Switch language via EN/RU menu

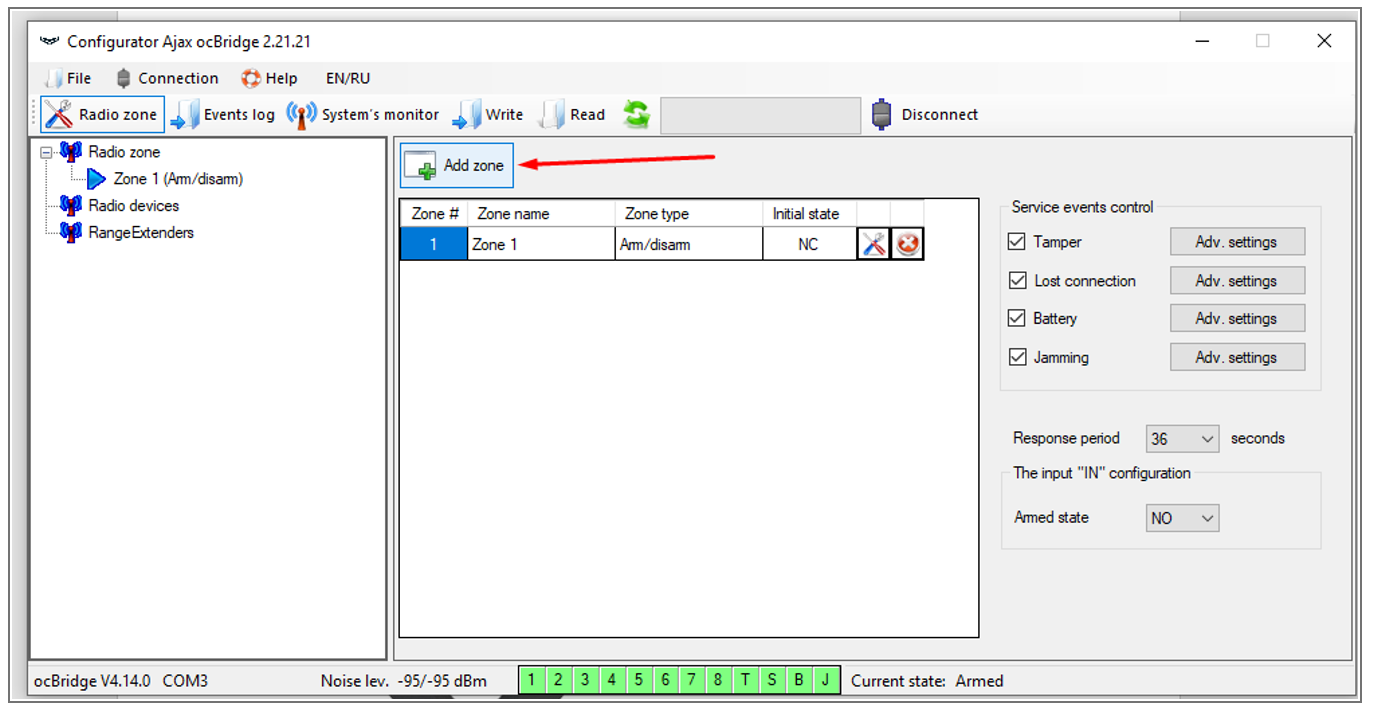point(348,78)
